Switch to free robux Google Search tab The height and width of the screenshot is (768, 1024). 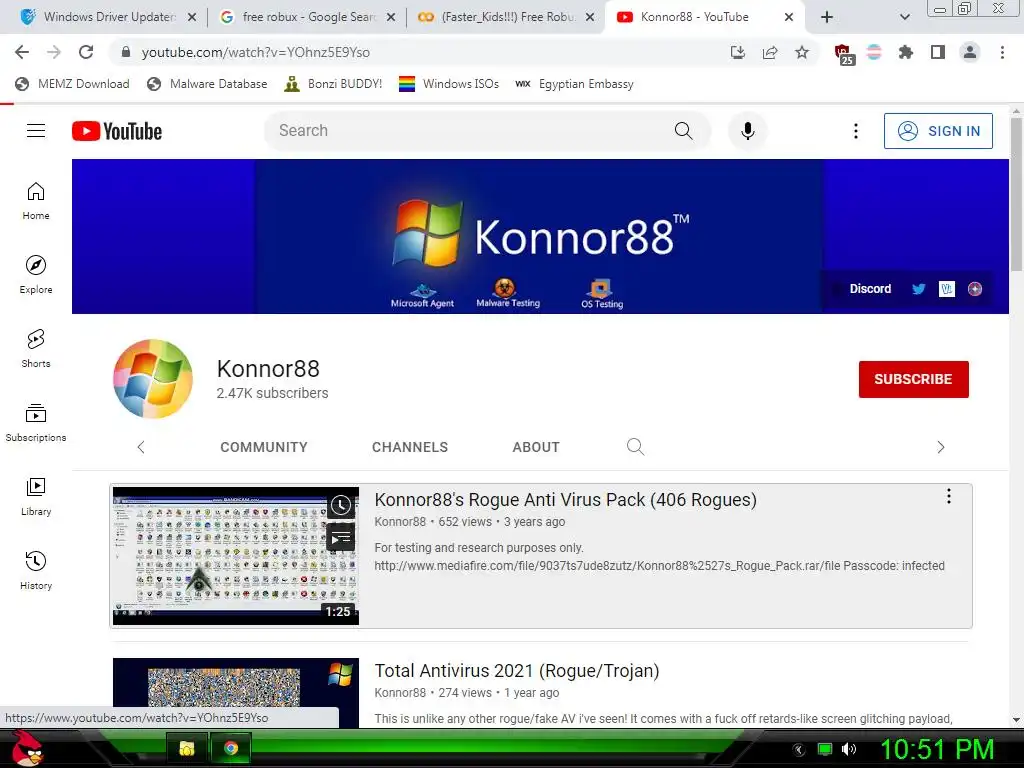tap(308, 17)
